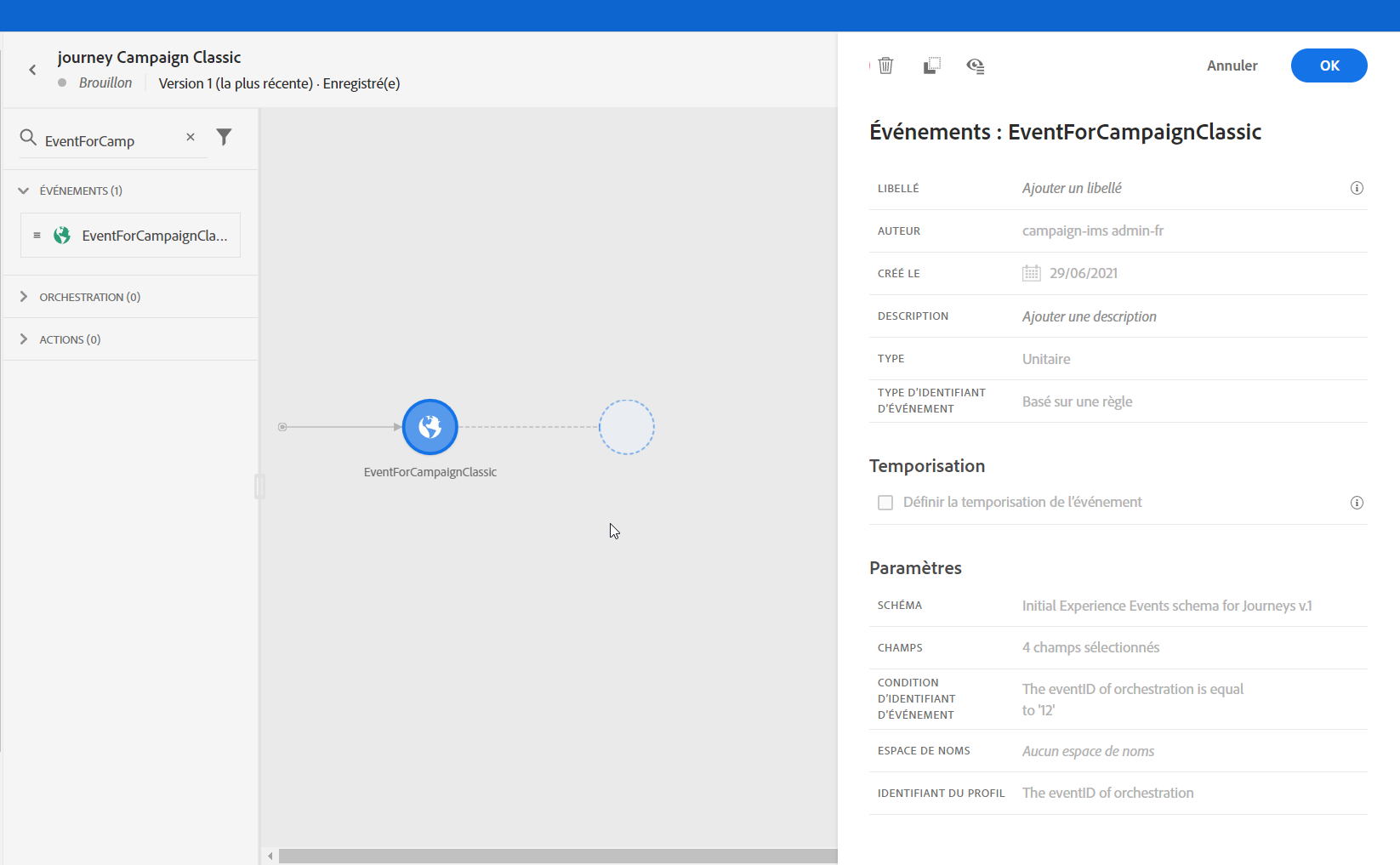This screenshot has height=865, width=1400.
Task: Click the "4 champs sélectionnés" value
Action: point(1090,647)
